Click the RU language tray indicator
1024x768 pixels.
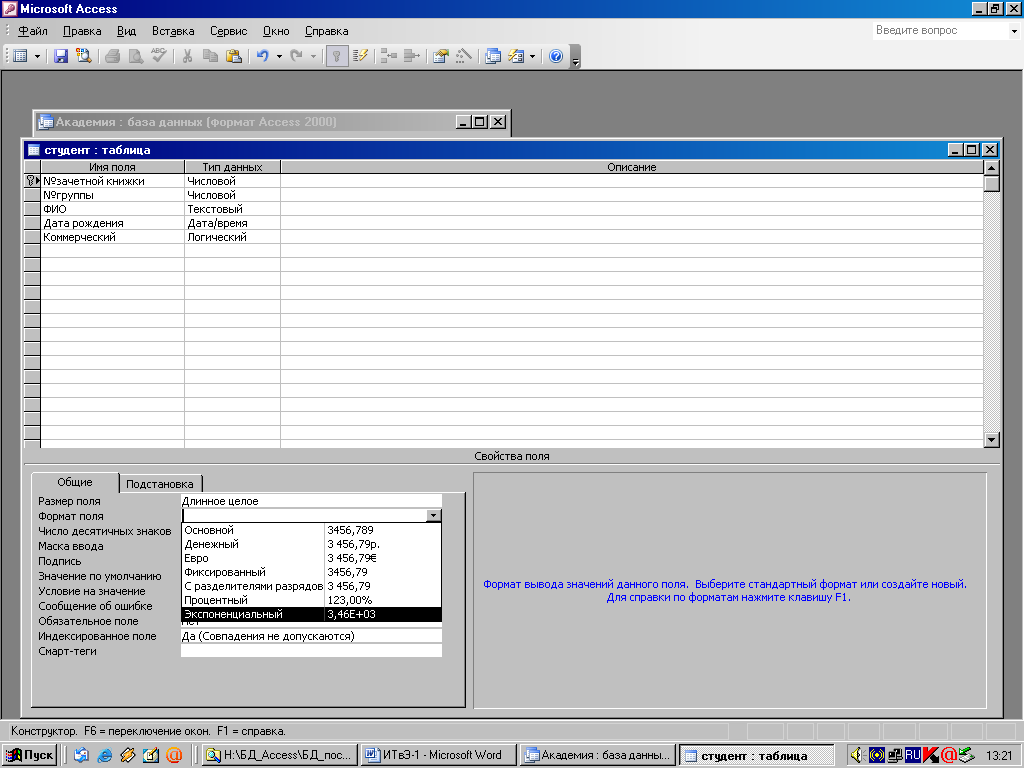point(913,756)
